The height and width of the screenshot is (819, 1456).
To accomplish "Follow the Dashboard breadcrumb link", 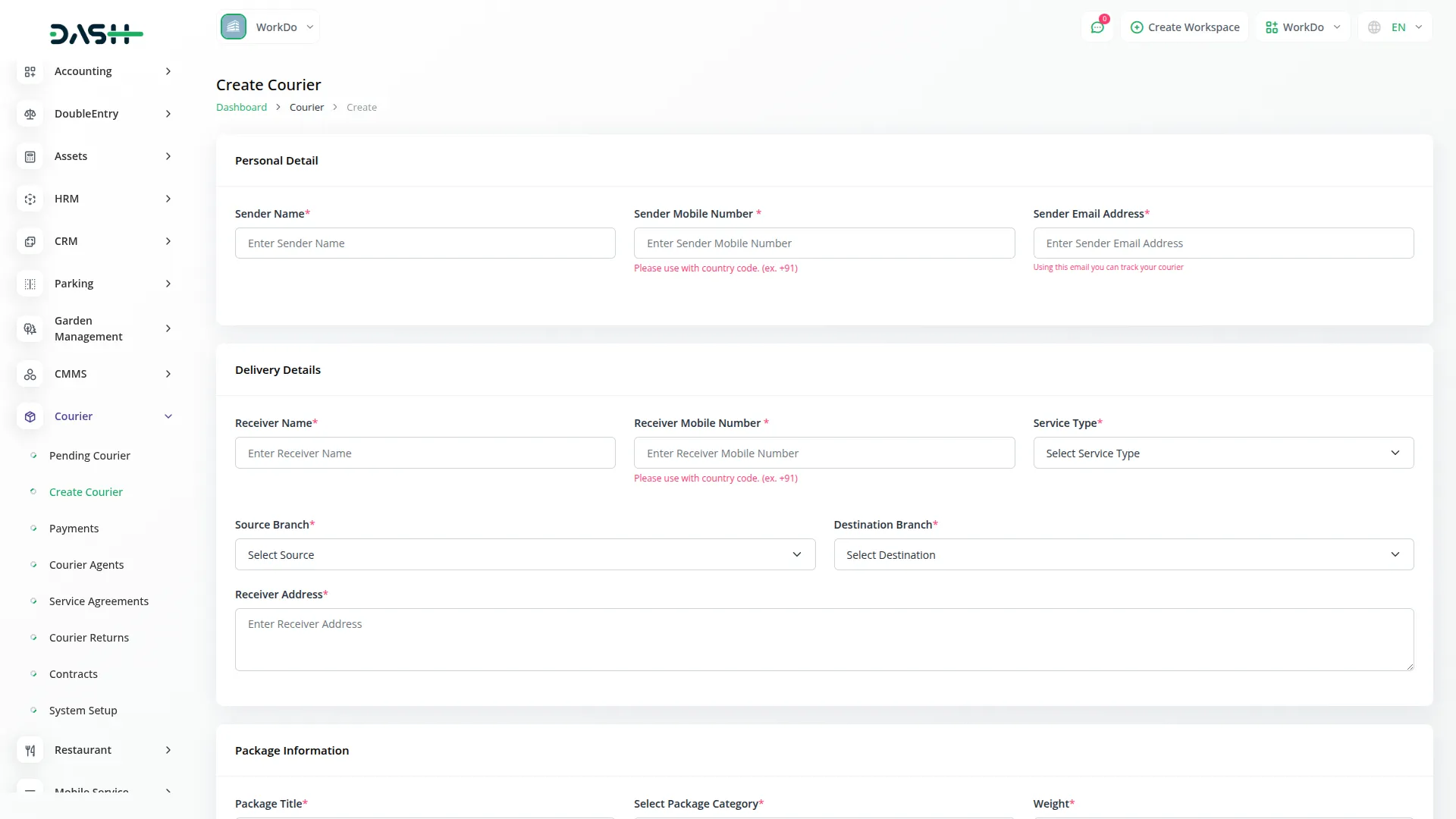I will [241, 107].
